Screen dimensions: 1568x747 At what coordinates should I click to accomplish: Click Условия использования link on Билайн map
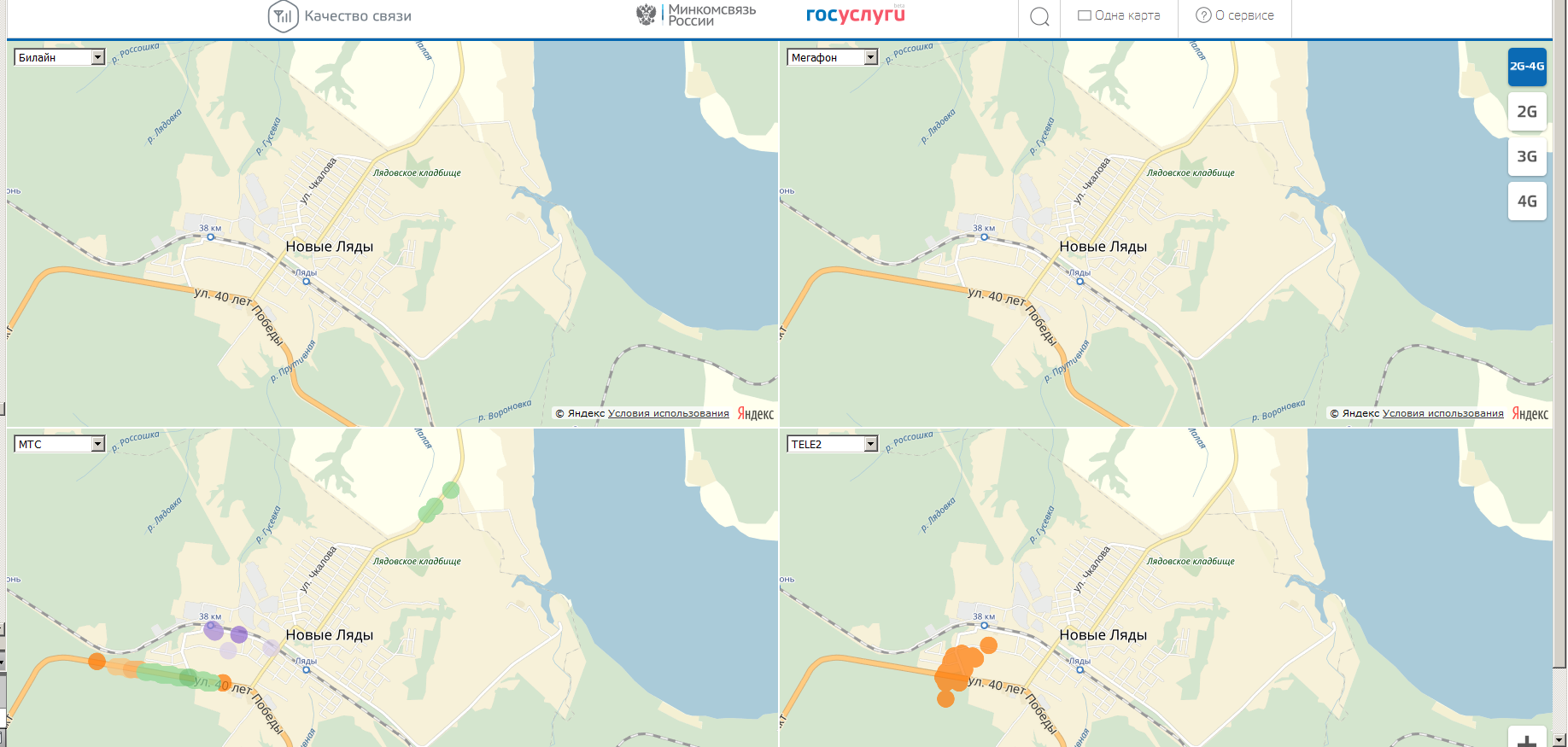tap(669, 413)
